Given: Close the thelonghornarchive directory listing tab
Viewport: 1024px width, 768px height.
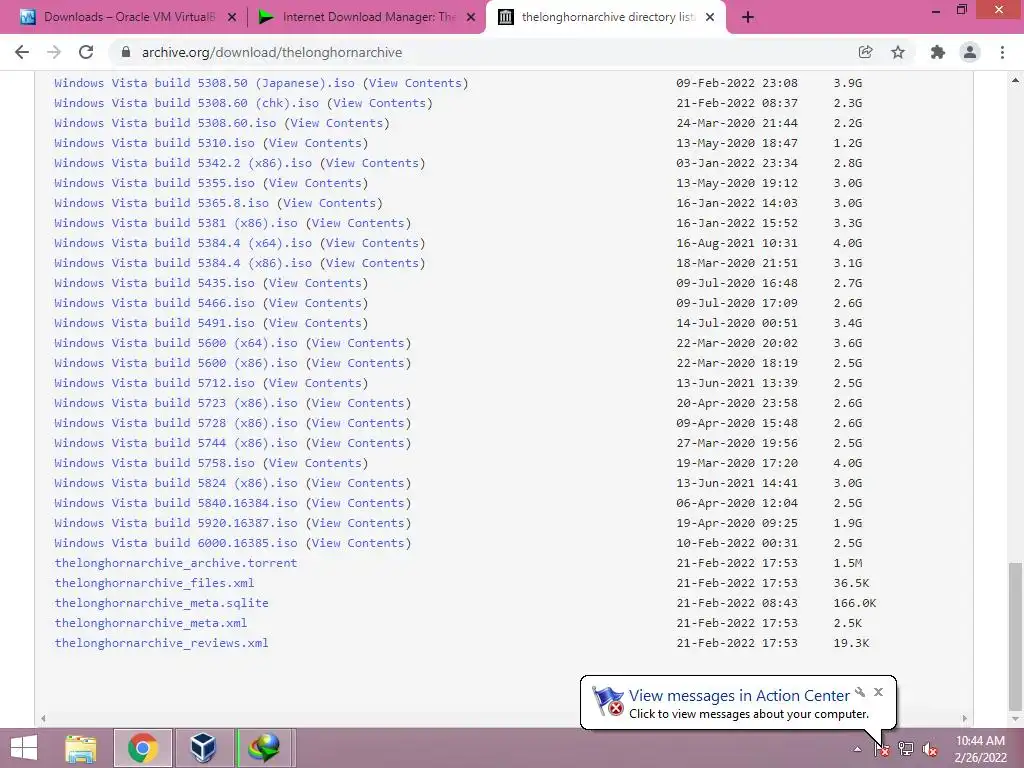Looking at the screenshot, I should [711, 18].
